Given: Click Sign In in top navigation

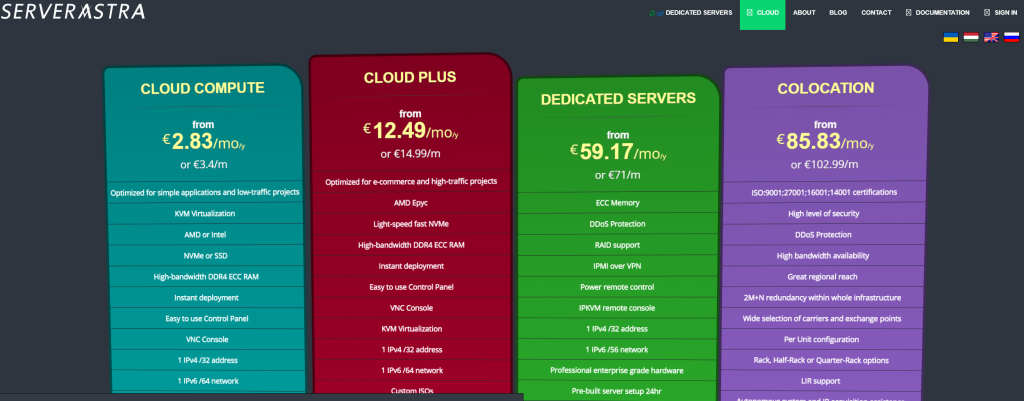Looking at the screenshot, I should tap(1006, 13).
